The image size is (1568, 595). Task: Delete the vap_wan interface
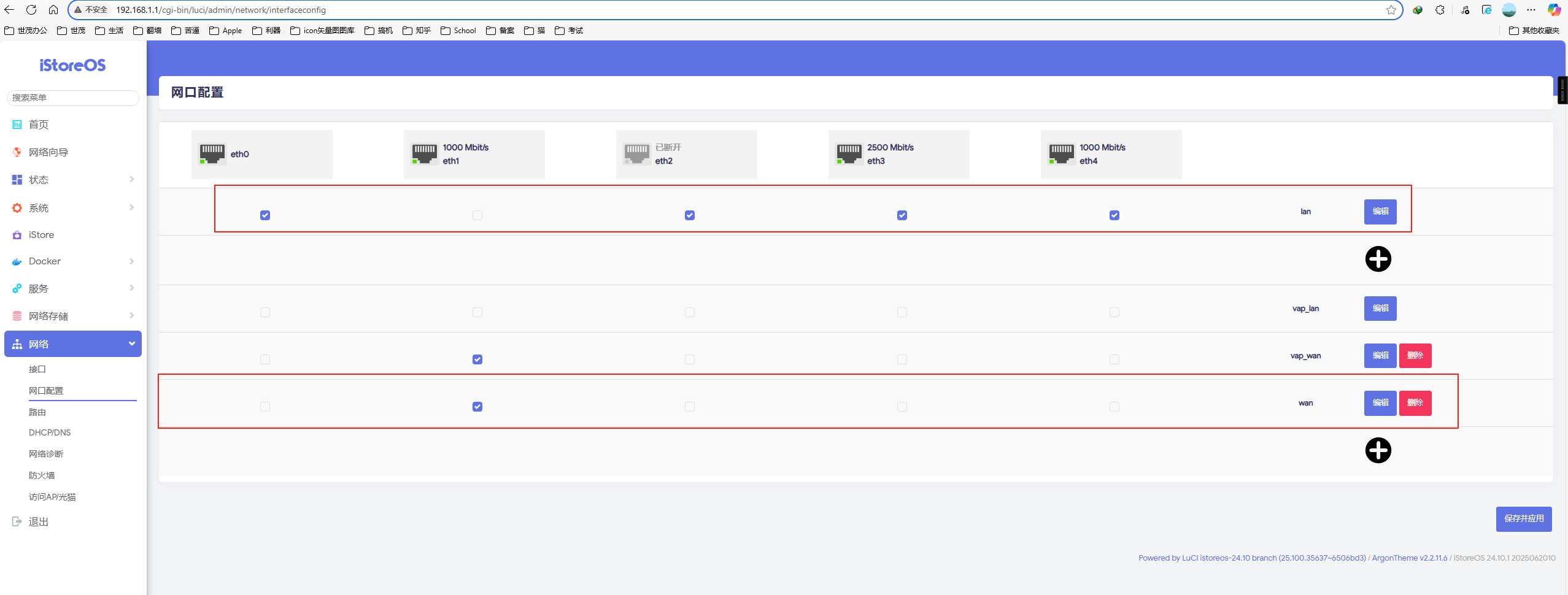click(x=1415, y=356)
